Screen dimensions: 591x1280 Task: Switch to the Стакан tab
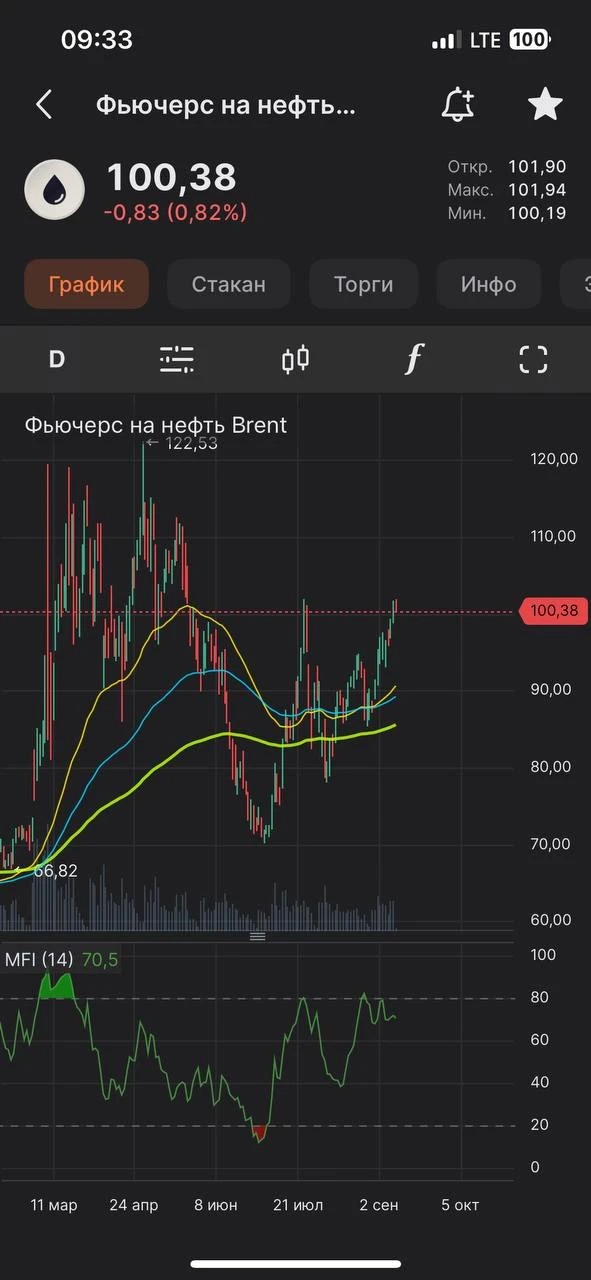click(x=228, y=284)
